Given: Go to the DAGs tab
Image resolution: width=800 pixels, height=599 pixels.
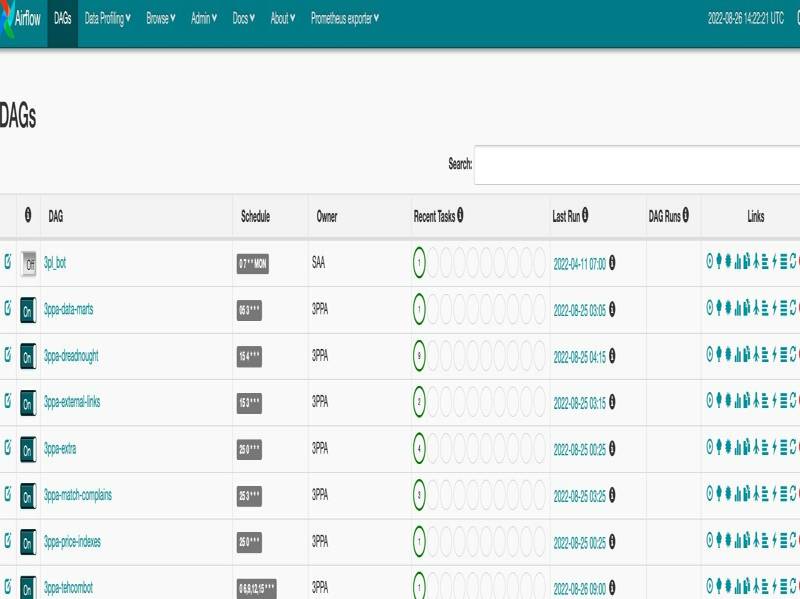Looking at the screenshot, I should coord(63,18).
